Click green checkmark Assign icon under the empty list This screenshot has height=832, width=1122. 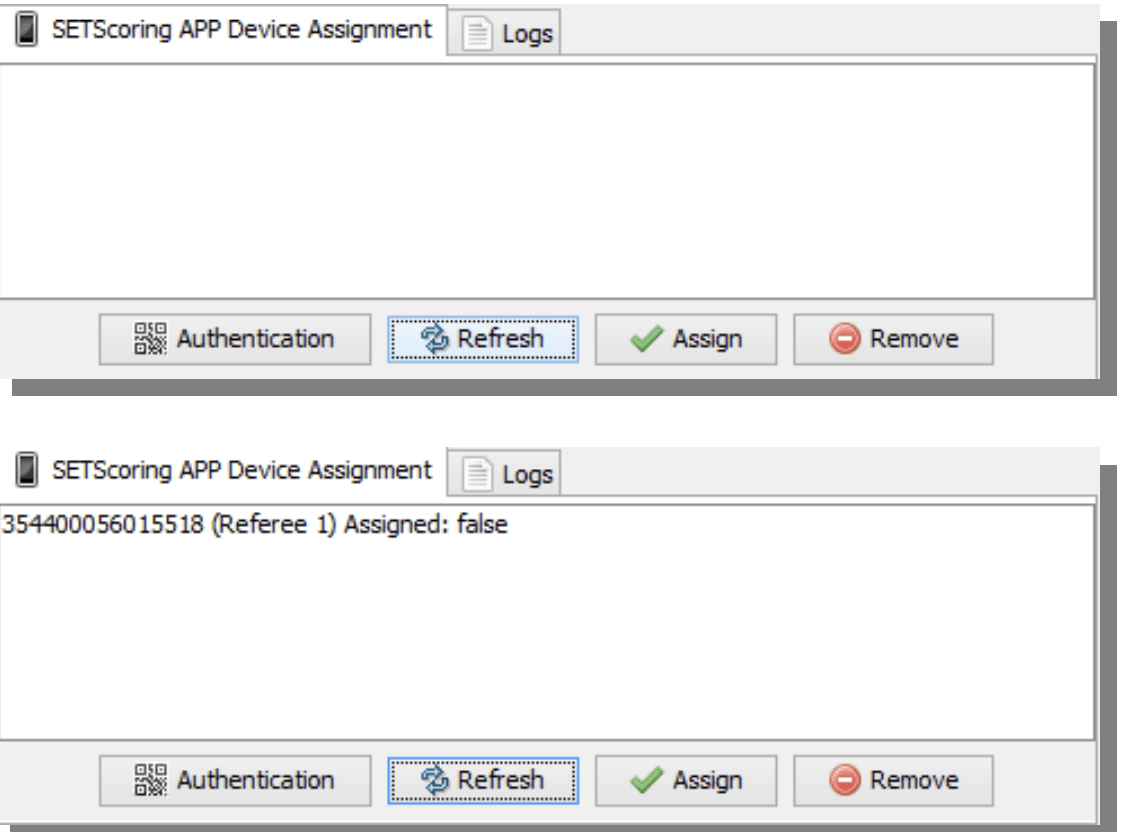pyautogui.click(x=646, y=339)
